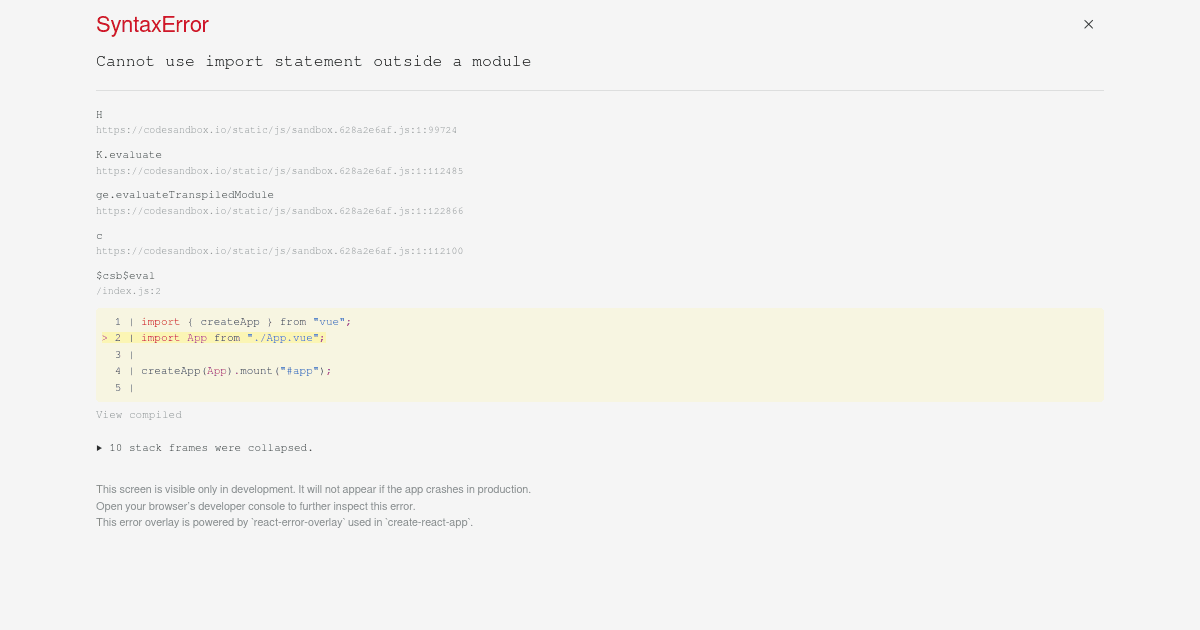Click the sandbox.628a2e6af.js:1:112100 URL
This screenshot has height=630, width=1200.
click(279, 251)
